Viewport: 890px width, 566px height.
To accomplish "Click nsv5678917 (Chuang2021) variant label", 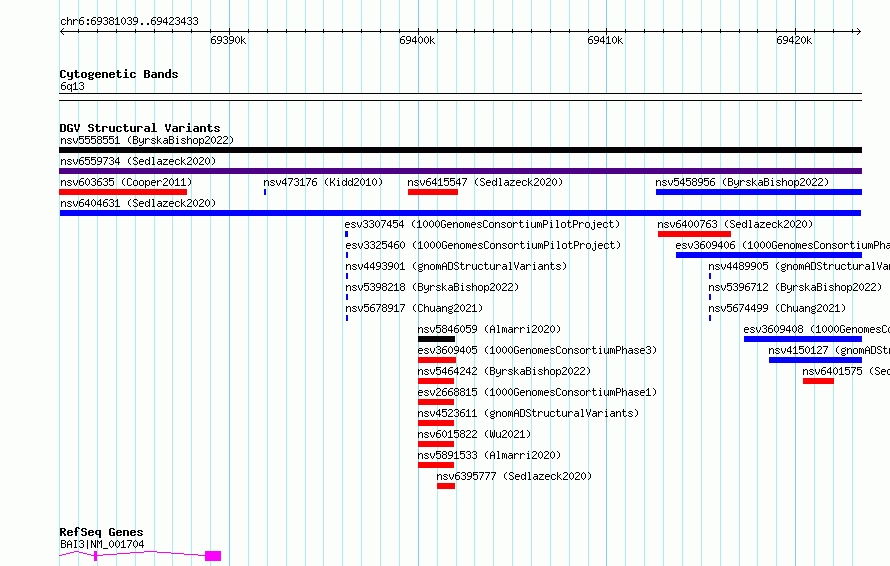I will [x=414, y=308].
